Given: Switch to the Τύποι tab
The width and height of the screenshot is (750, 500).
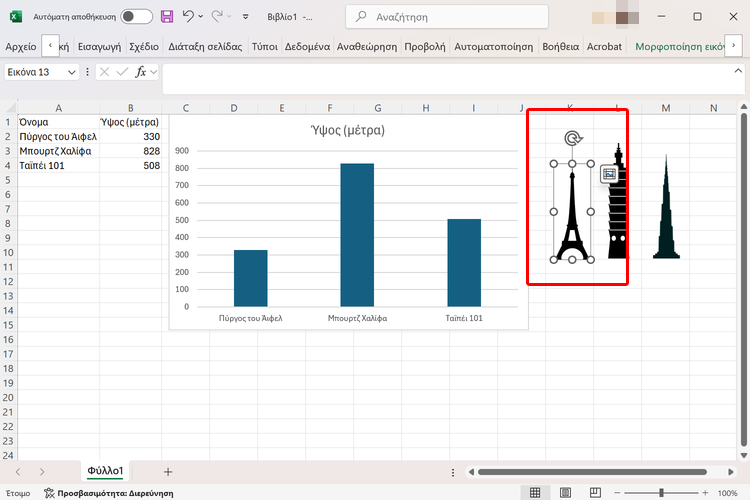Looking at the screenshot, I should (265, 46).
